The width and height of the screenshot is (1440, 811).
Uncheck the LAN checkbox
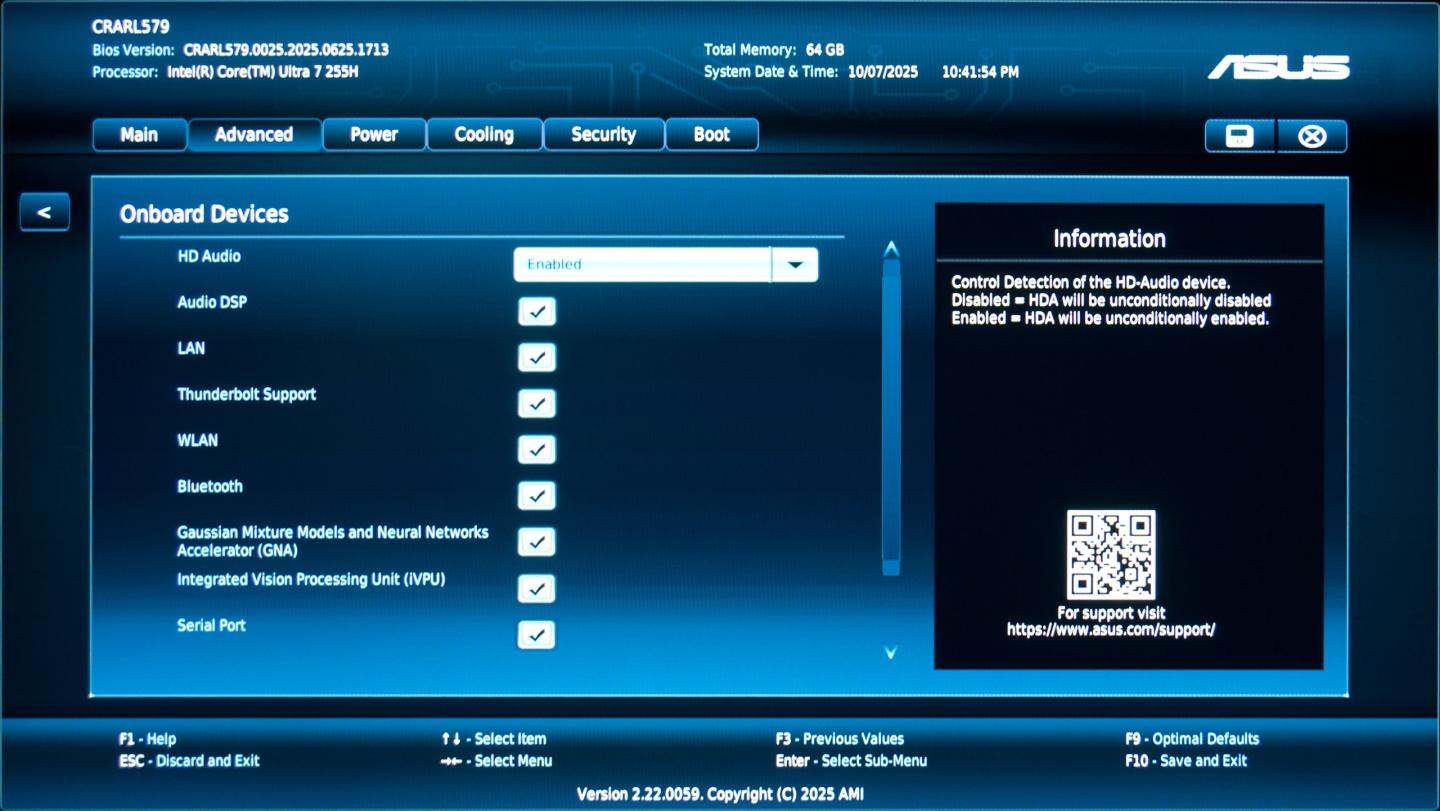tap(537, 357)
